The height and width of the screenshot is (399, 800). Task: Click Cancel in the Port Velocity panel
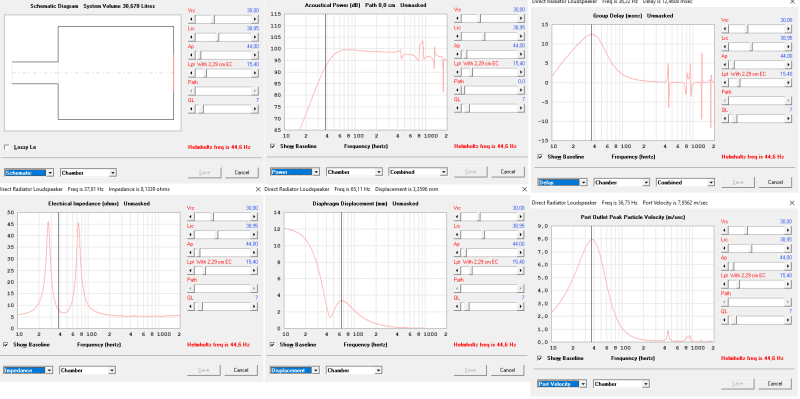point(774,383)
